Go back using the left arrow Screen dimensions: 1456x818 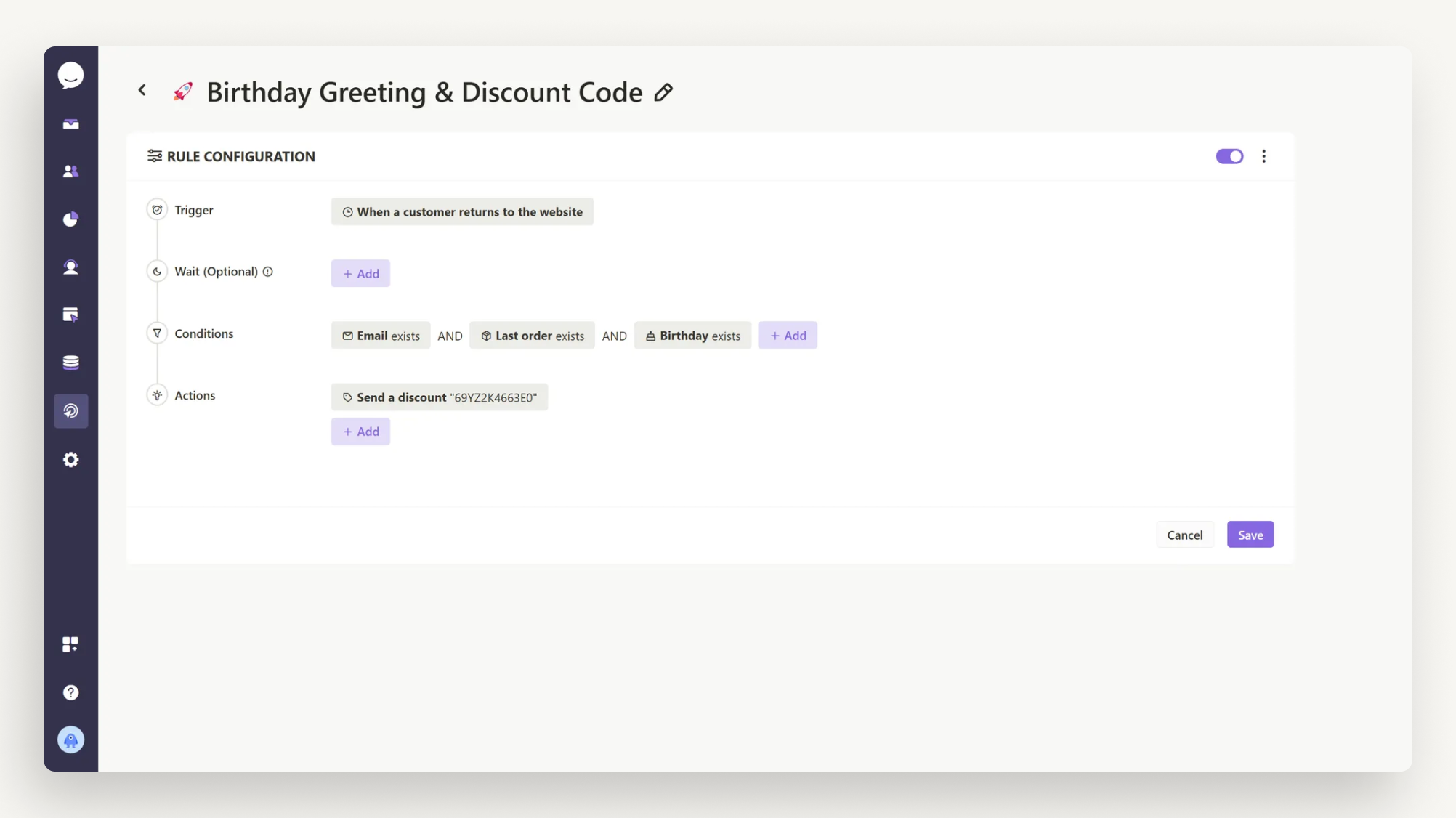142,90
